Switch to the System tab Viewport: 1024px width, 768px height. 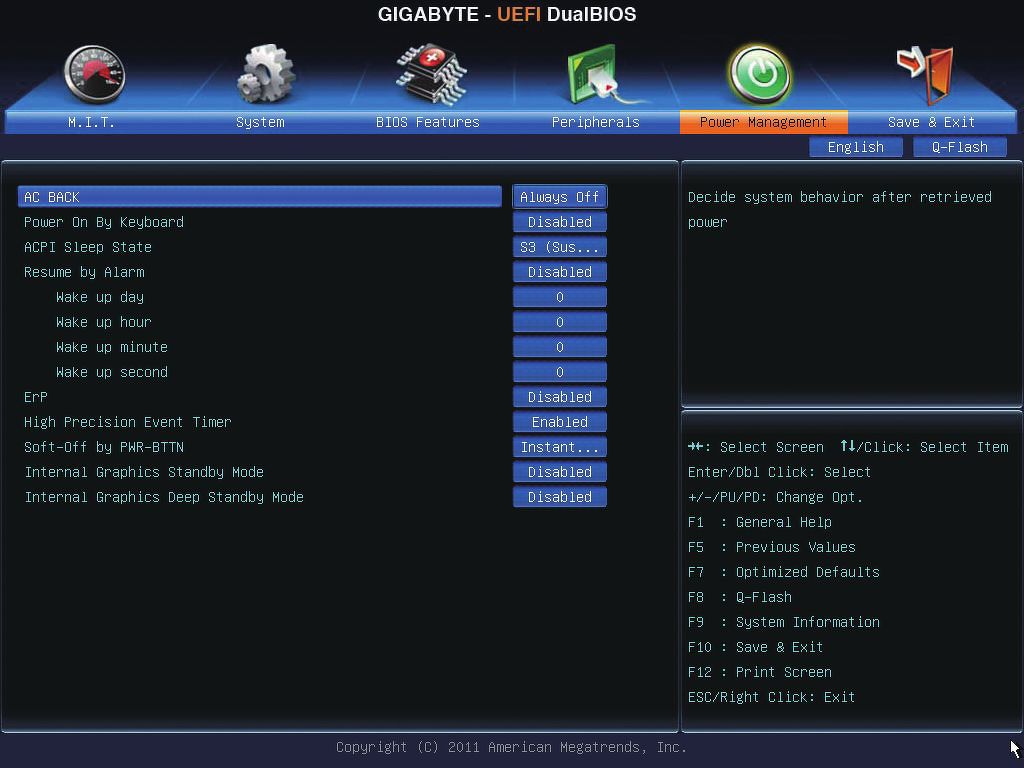coord(260,122)
